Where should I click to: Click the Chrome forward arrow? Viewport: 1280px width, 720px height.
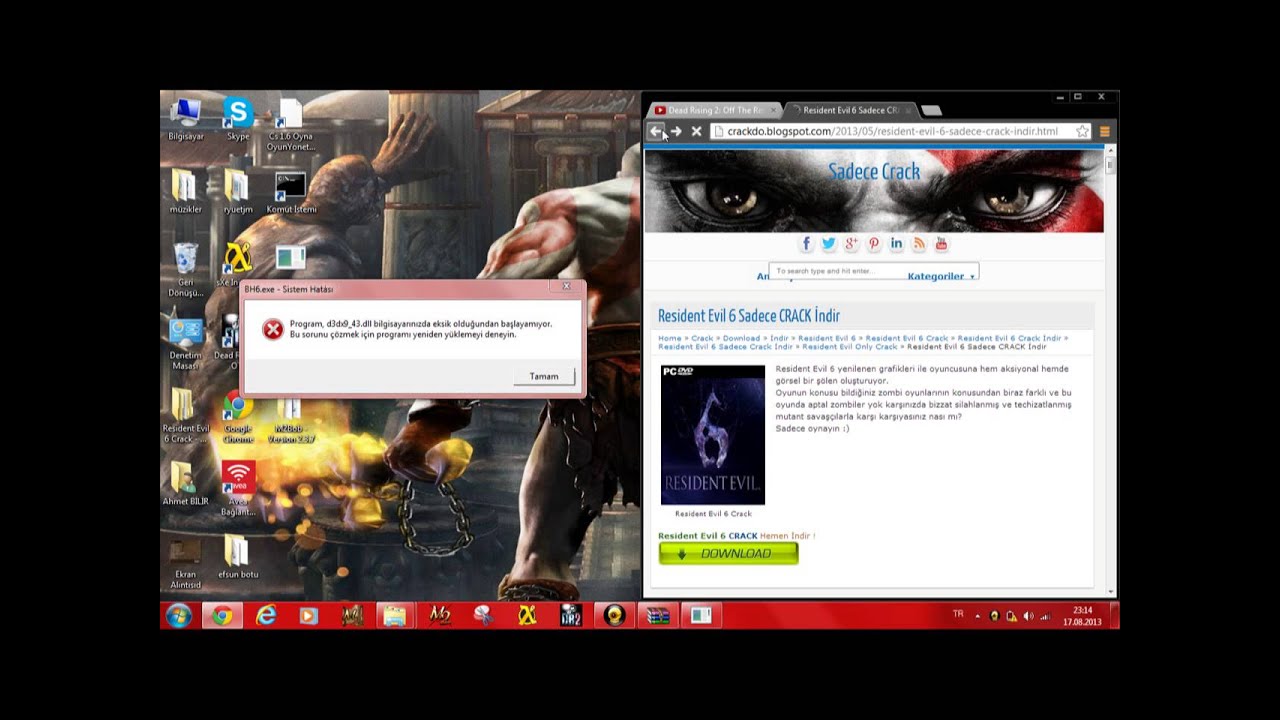(676, 131)
